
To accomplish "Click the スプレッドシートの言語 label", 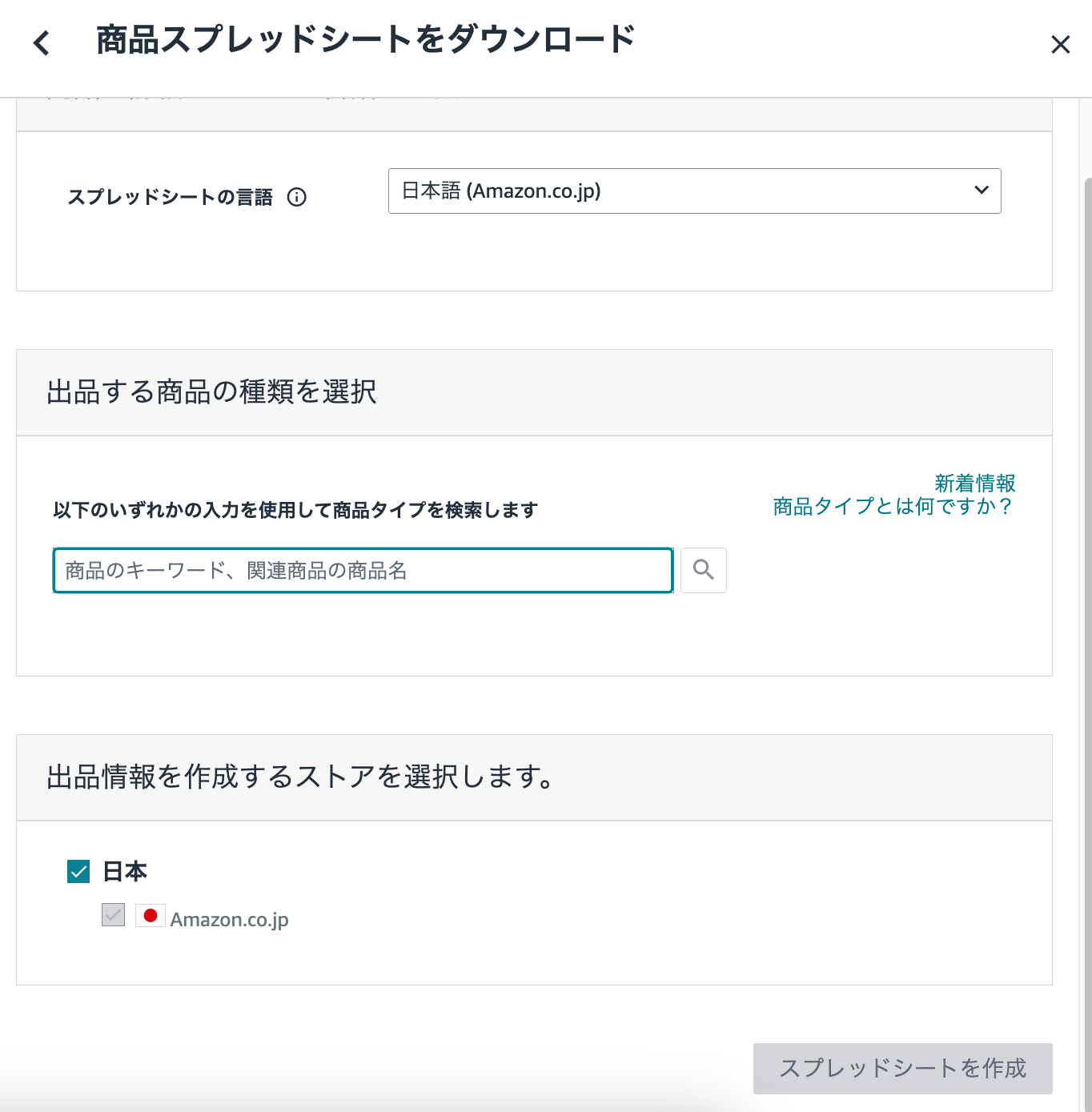I will coord(170,197).
